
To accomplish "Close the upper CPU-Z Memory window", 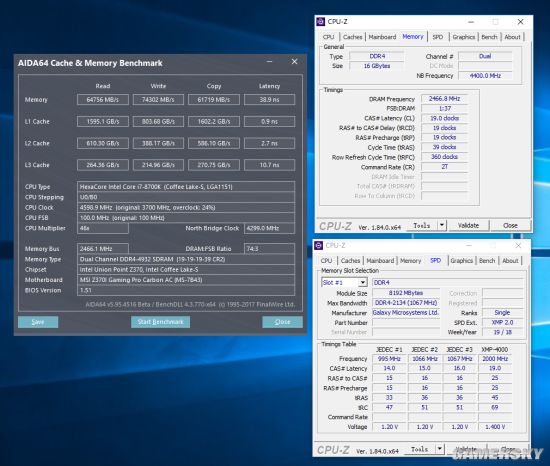I will tap(521, 22).
